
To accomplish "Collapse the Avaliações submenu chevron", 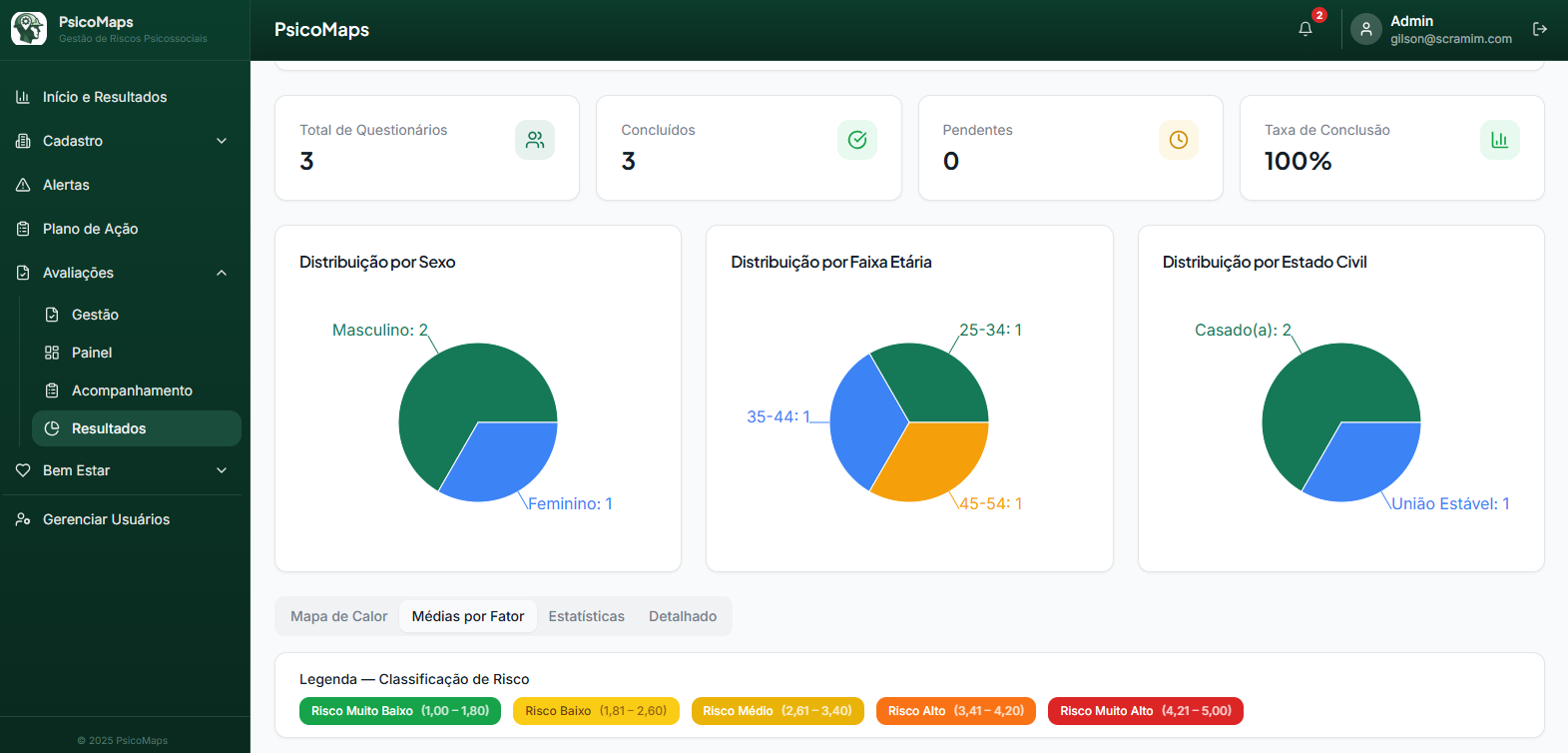I will click(222, 273).
